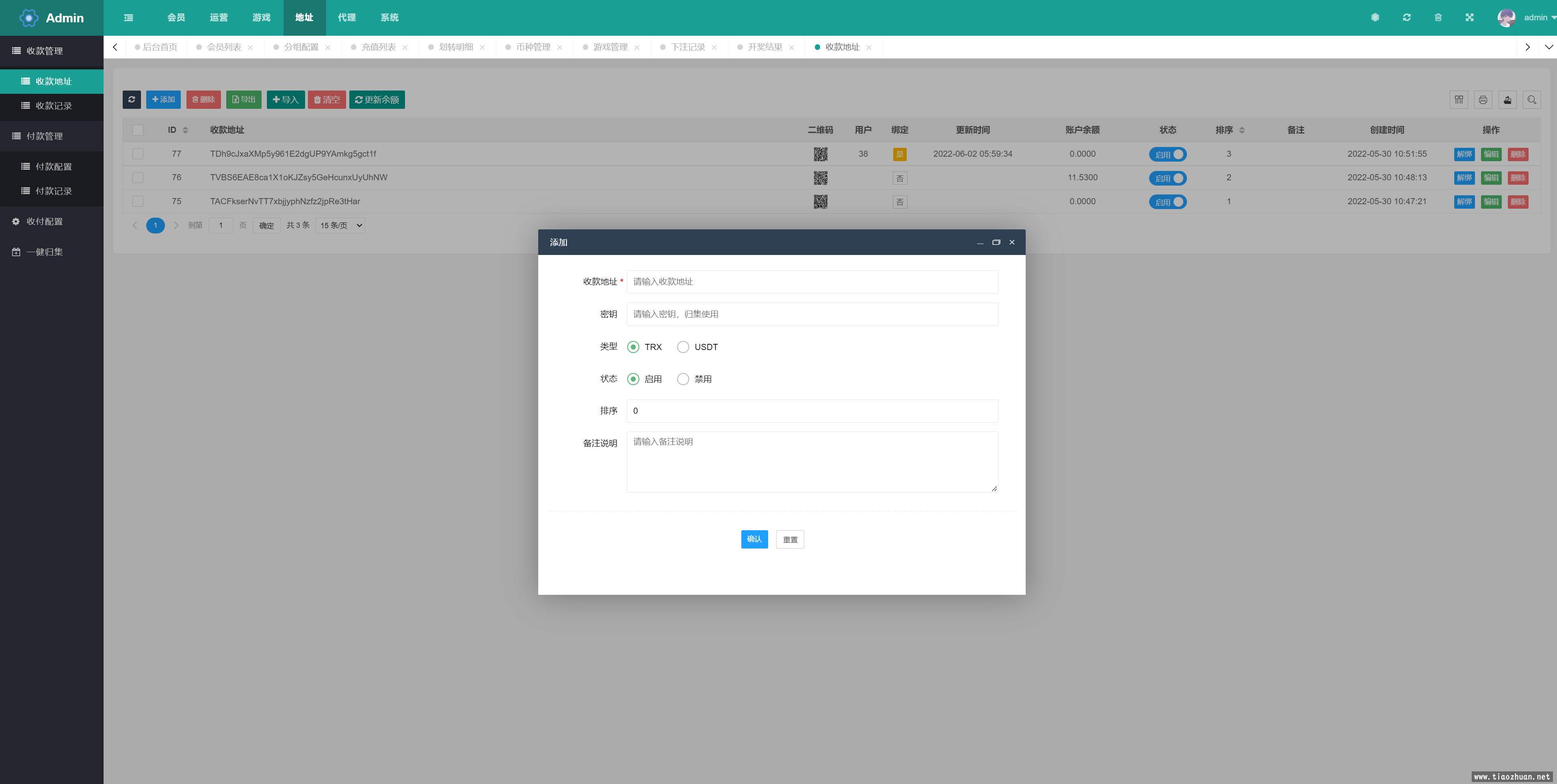Check the select-all header checkbox
Image resolution: width=1557 pixels, height=784 pixels.
pyautogui.click(x=138, y=130)
